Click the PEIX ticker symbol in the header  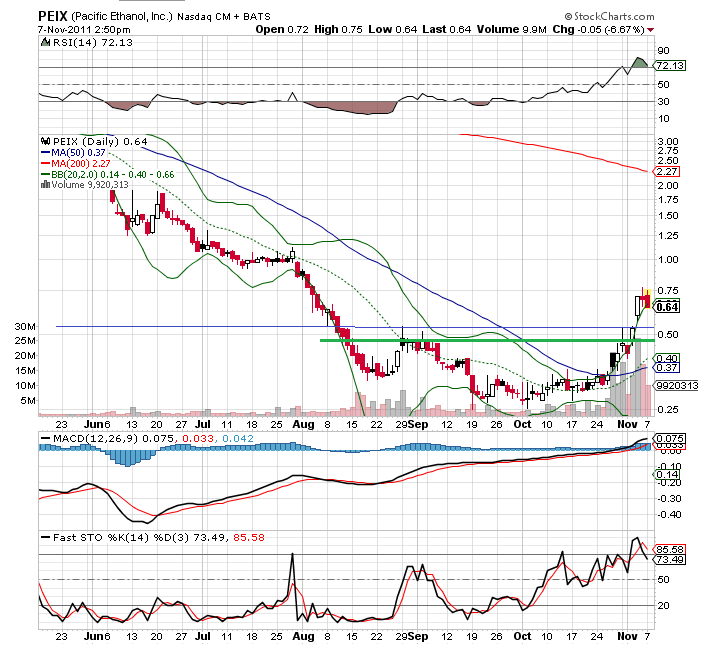tap(53, 17)
